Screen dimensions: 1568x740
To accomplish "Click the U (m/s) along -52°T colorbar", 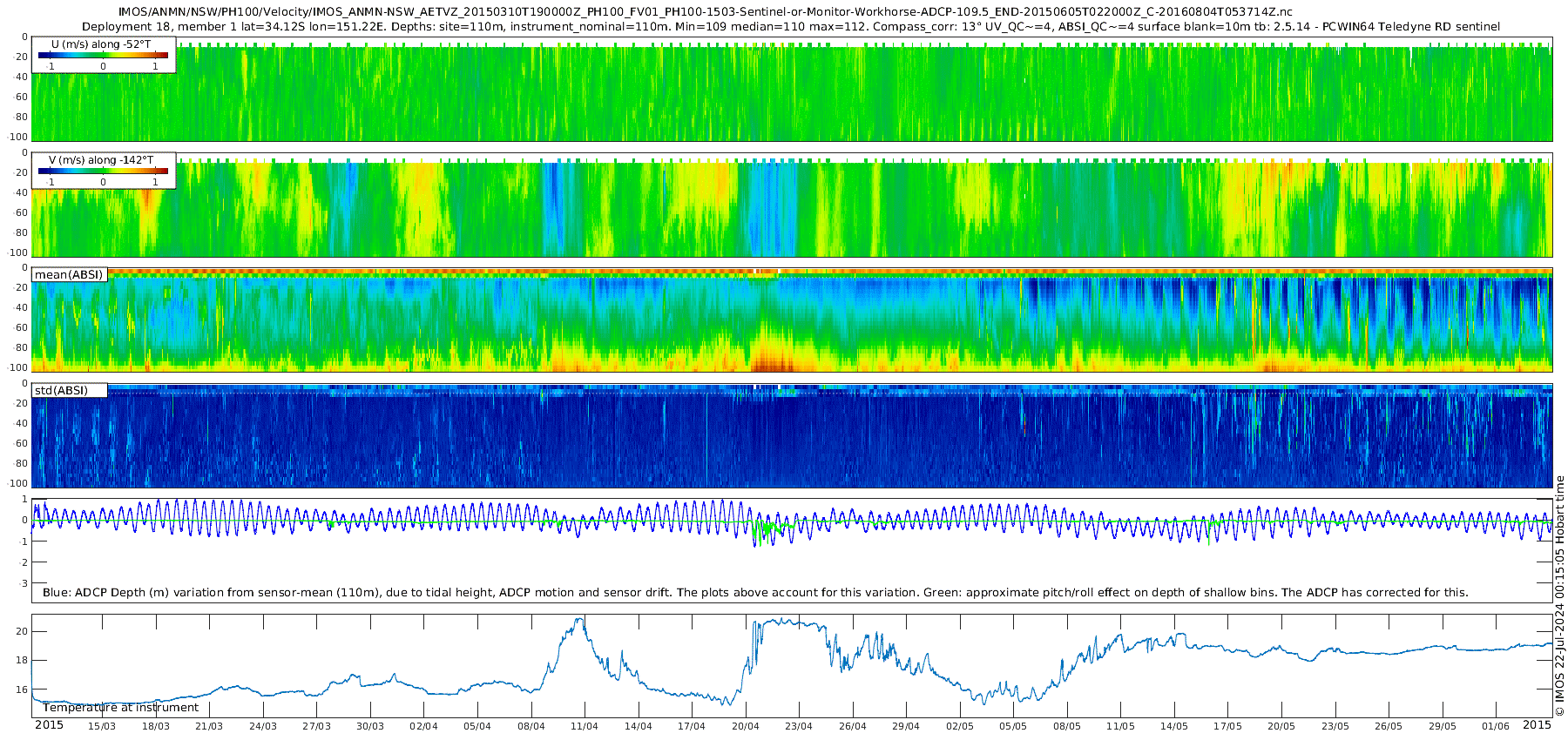I will (103, 56).
